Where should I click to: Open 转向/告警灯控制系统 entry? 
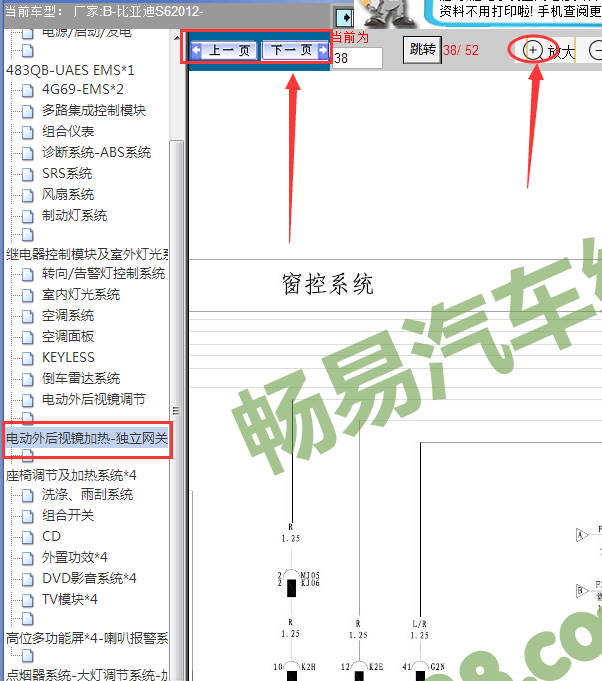click(103, 273)
